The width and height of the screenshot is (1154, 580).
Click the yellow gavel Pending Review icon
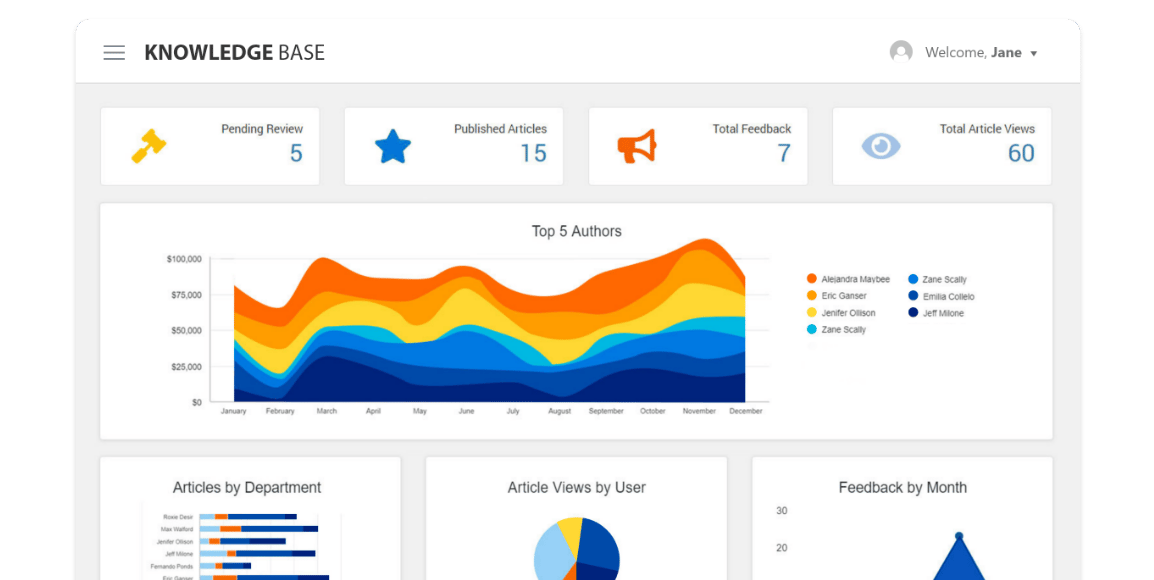[x=149, y=146]
